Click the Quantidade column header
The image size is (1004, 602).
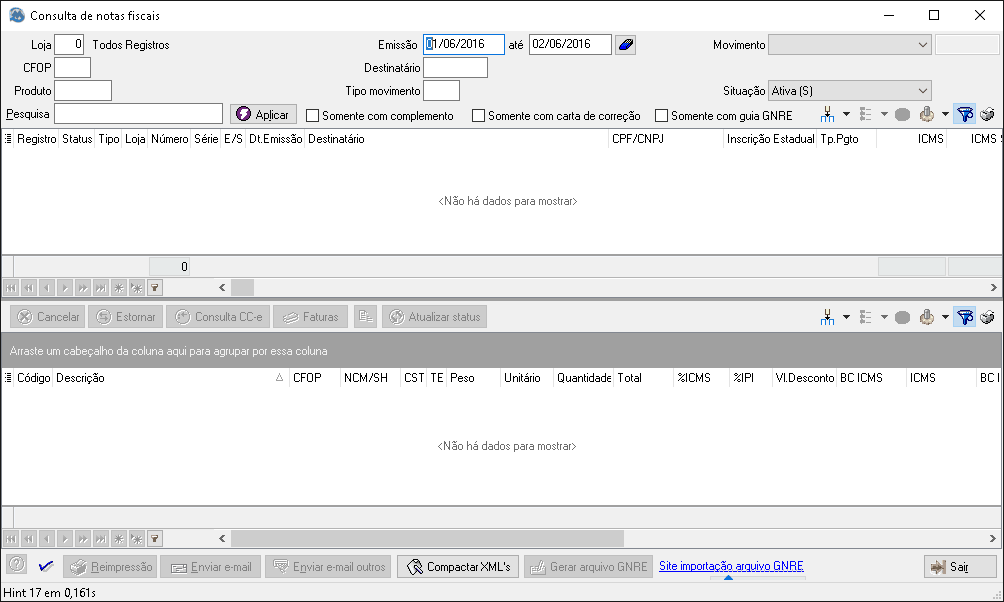coord(584,378)
